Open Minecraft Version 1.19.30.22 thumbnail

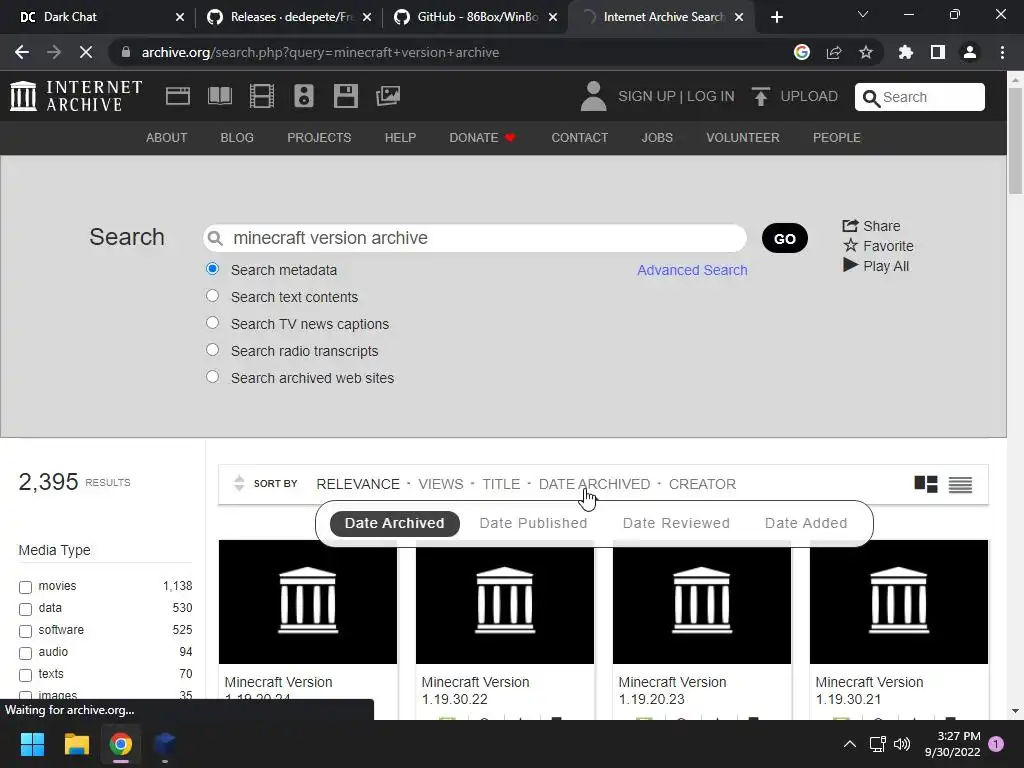[505, 601]
